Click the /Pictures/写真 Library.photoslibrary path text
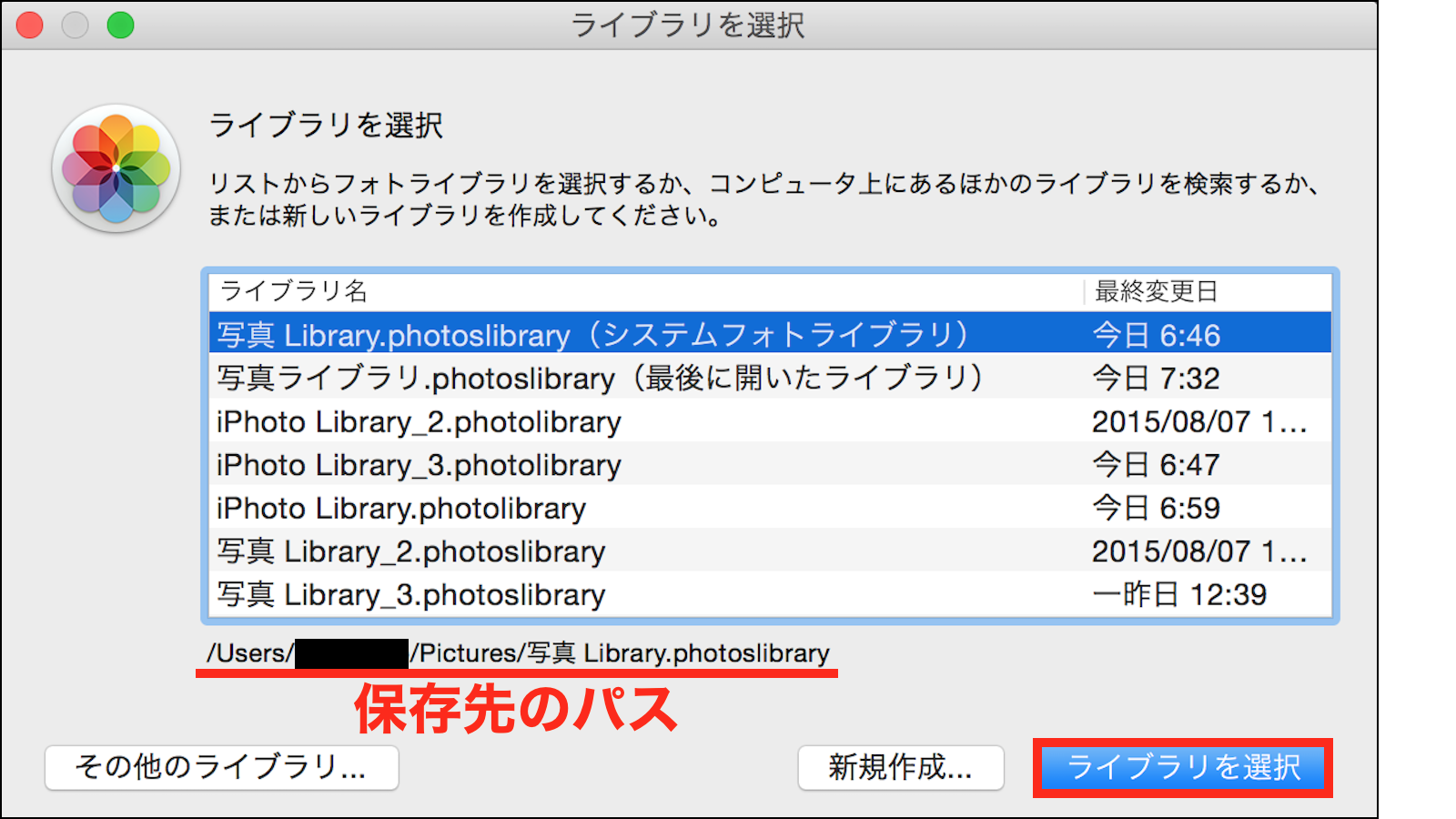Image resolution: width=1456 pixels, height=819 pixels. click(620, 653)
